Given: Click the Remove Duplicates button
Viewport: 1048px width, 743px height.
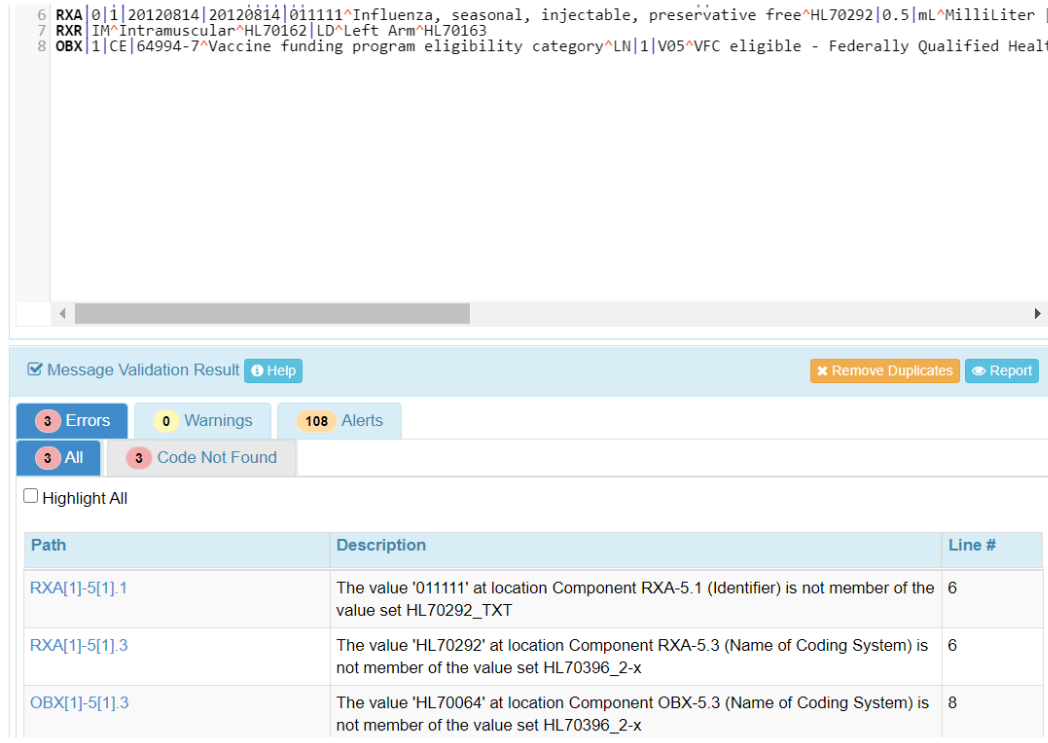Looking at the screenshot, I should click(885, 370).
